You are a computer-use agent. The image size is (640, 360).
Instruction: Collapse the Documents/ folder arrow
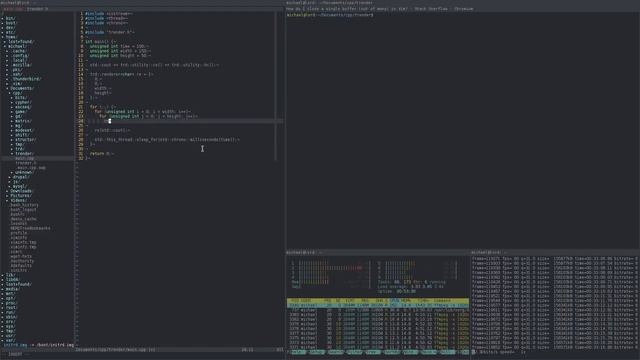click(x=7, y=88)
